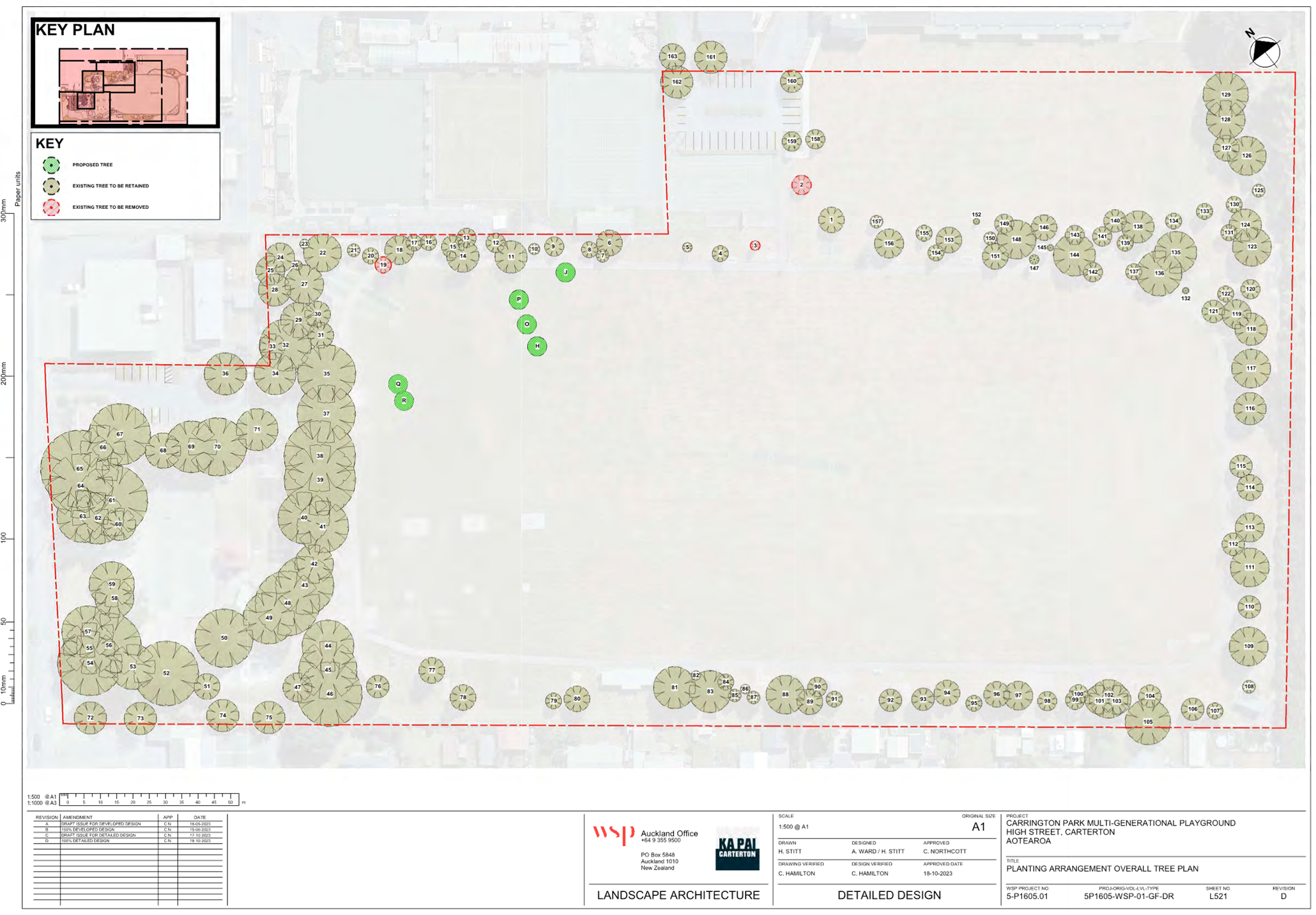Click the Ka Pai Carterton logo
The height and width of the screenshot is (915, 1316).
tap(737, 848)
